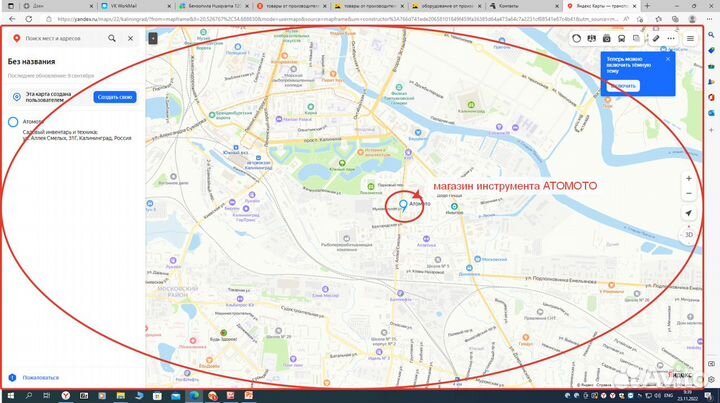Open the map layers icon with pins

591,39
